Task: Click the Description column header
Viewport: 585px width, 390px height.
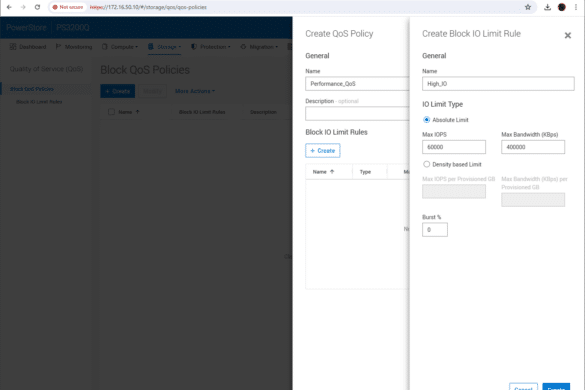Action: 263,112
